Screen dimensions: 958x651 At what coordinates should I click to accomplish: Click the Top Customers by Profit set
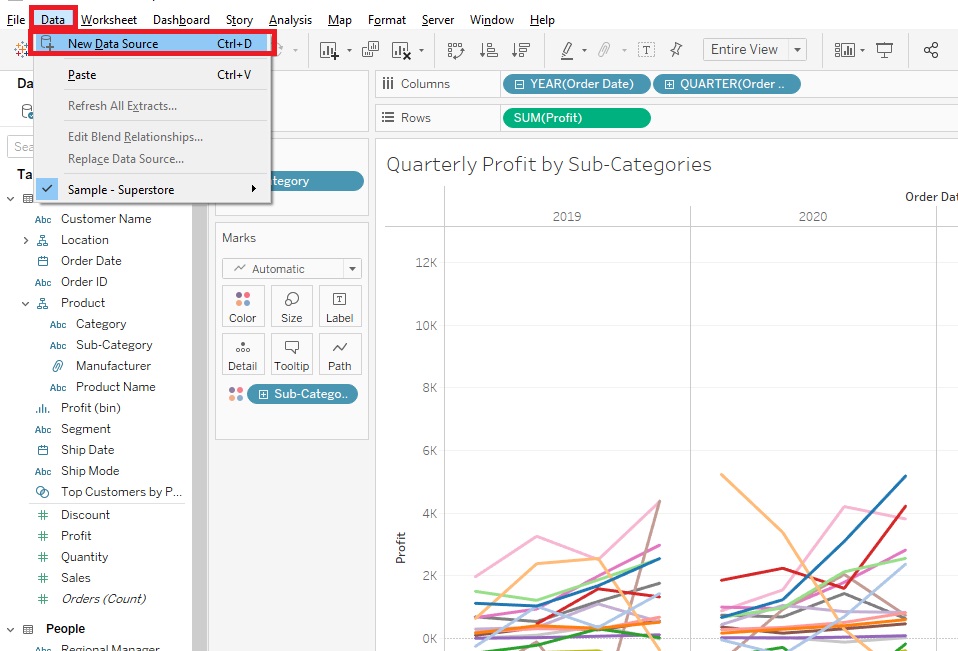pos(121,492)
